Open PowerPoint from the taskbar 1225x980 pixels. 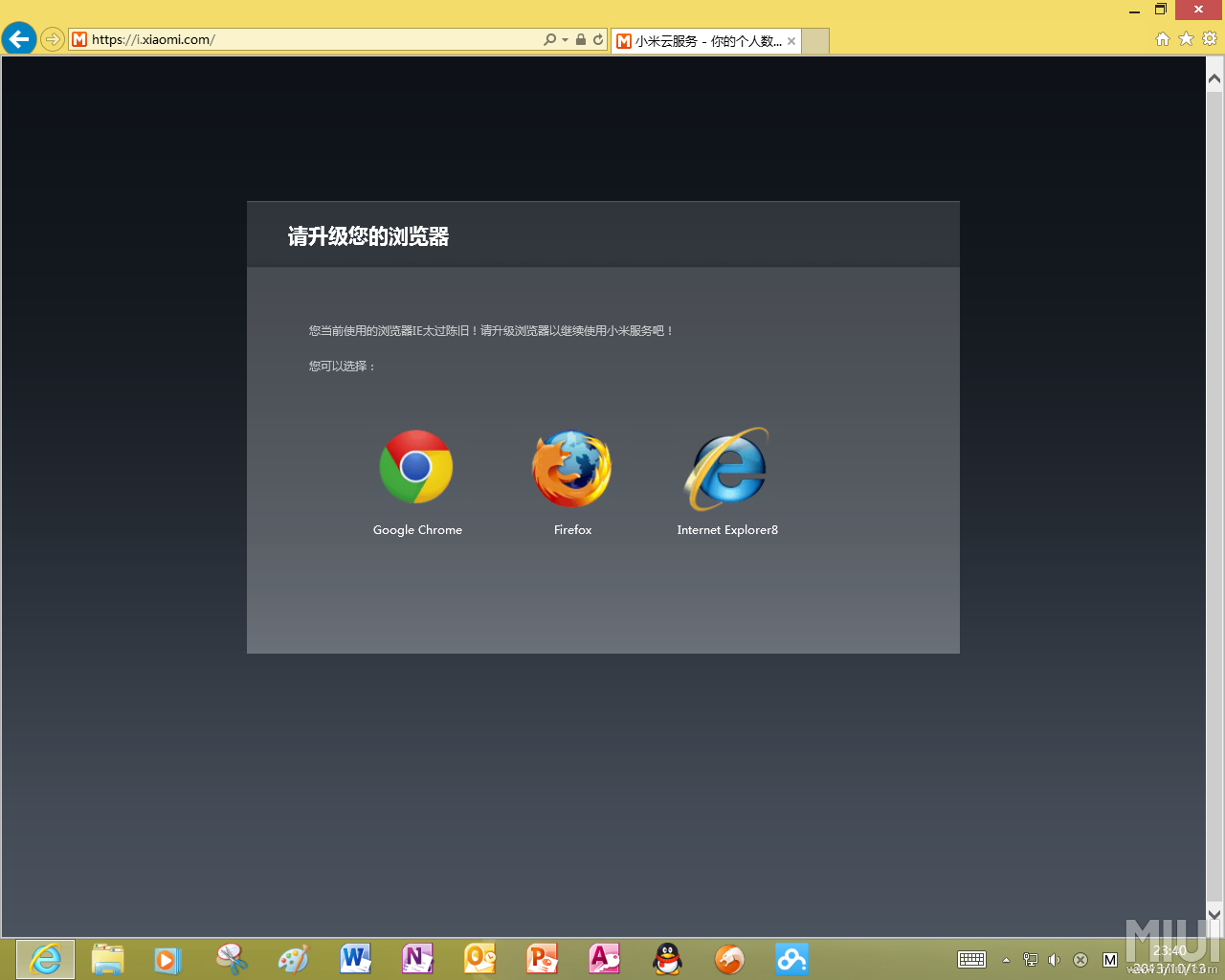coord(542,959)
